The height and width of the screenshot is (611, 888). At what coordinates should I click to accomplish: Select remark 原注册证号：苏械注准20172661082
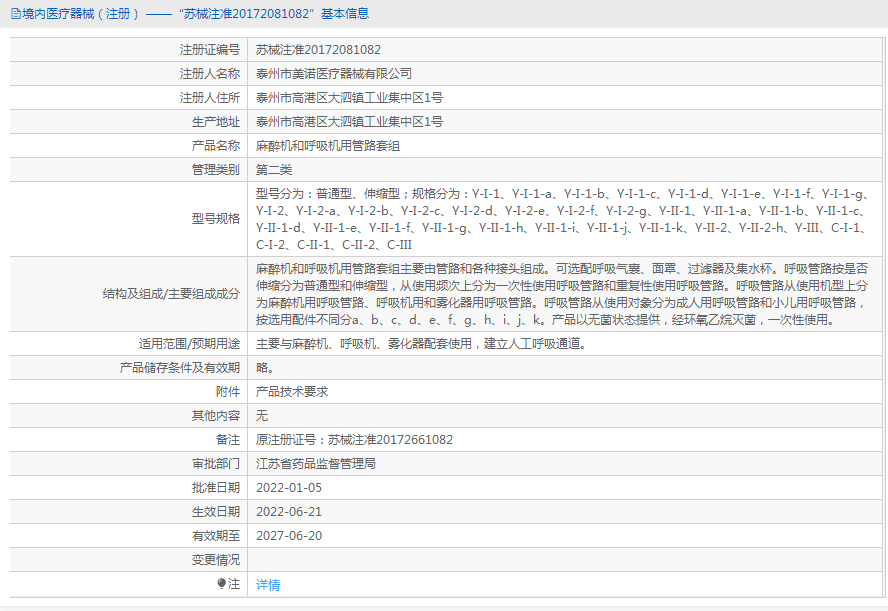pos(355,440)
